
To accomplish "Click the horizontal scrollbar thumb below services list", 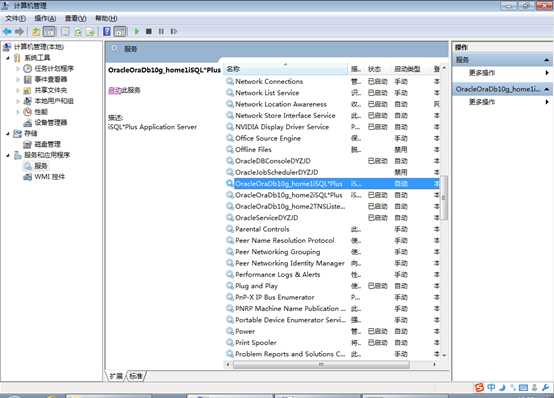I will 321,364.
